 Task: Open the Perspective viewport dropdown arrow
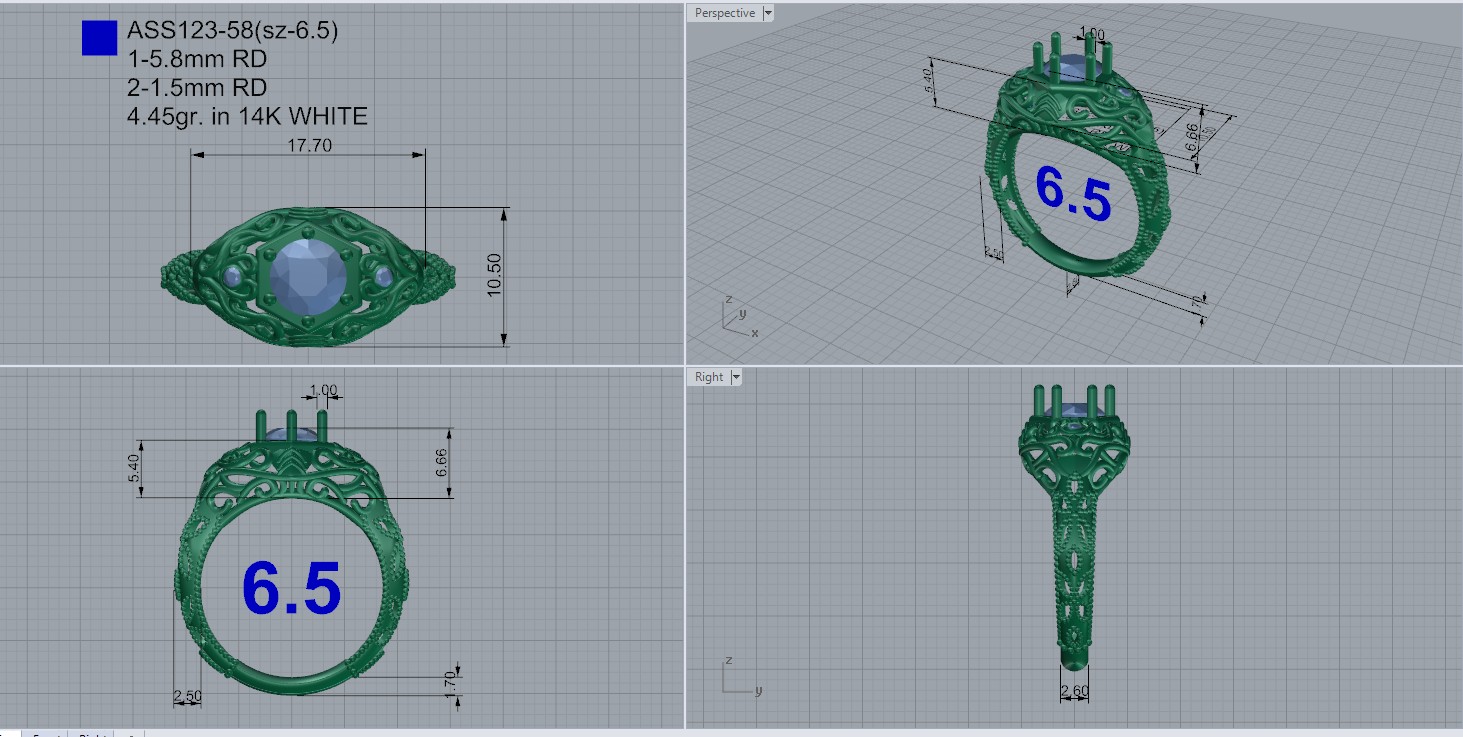[767, 13]
